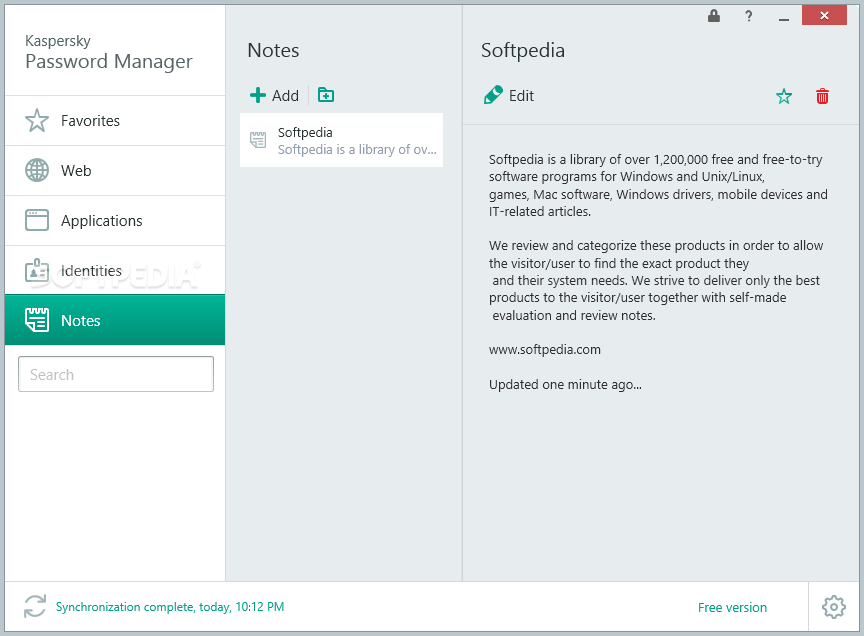The width and height of the screenshot is (864, 636).
Task: Select the Notes sidebar item
Action: pos(115,320)
